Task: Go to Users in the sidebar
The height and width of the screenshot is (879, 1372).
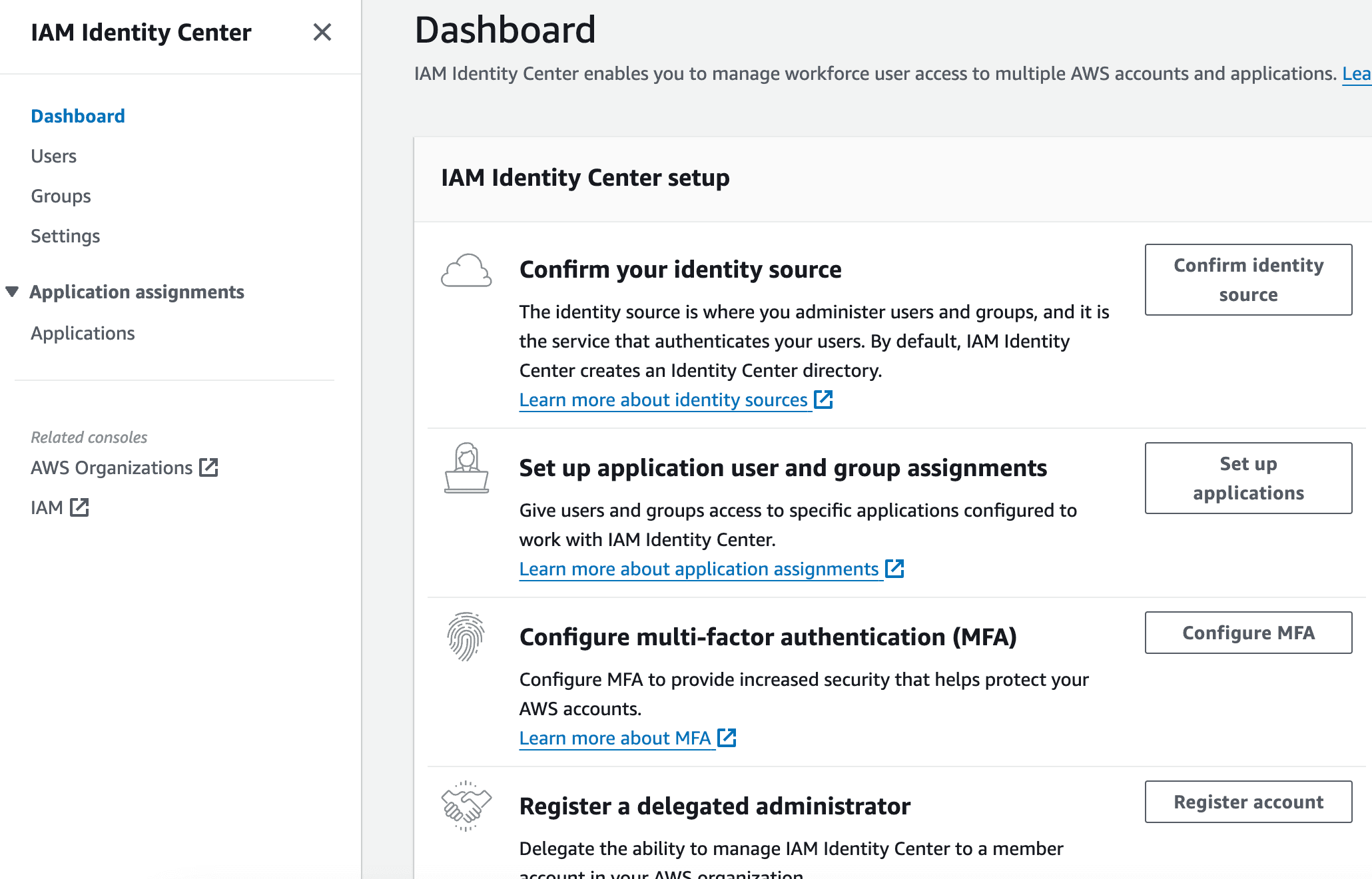Action: tap(54, 156)
